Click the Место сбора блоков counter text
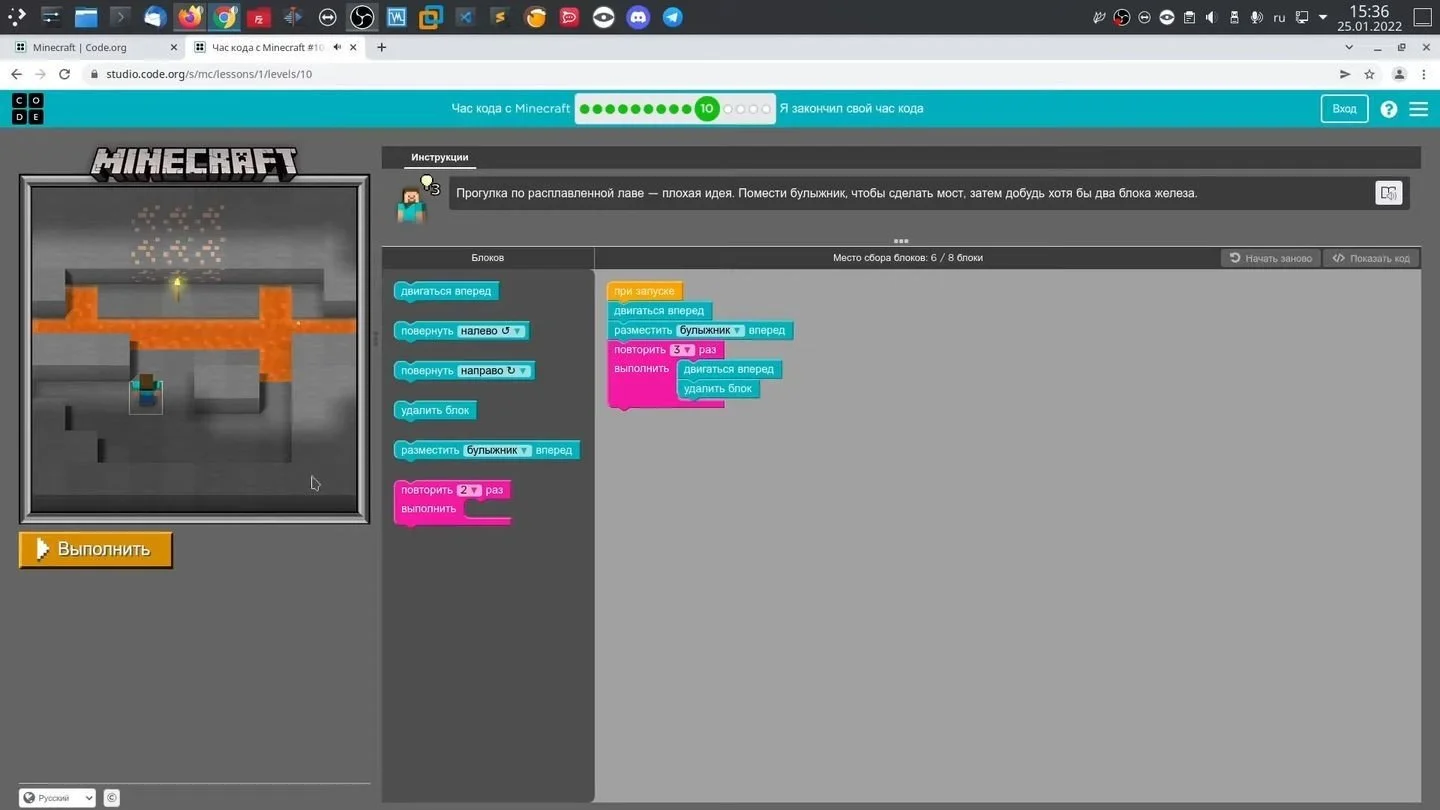1440x810 pixels. (x=908, y=258)
